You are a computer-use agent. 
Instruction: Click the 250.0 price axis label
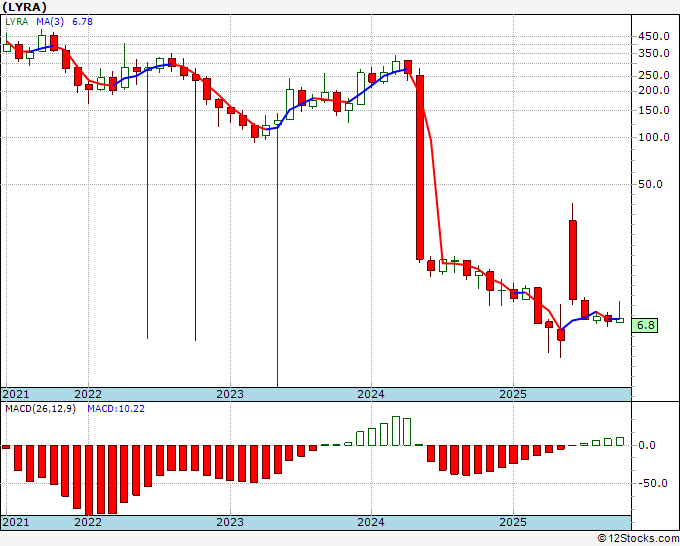pyautogui.click(x=654, y=75)
